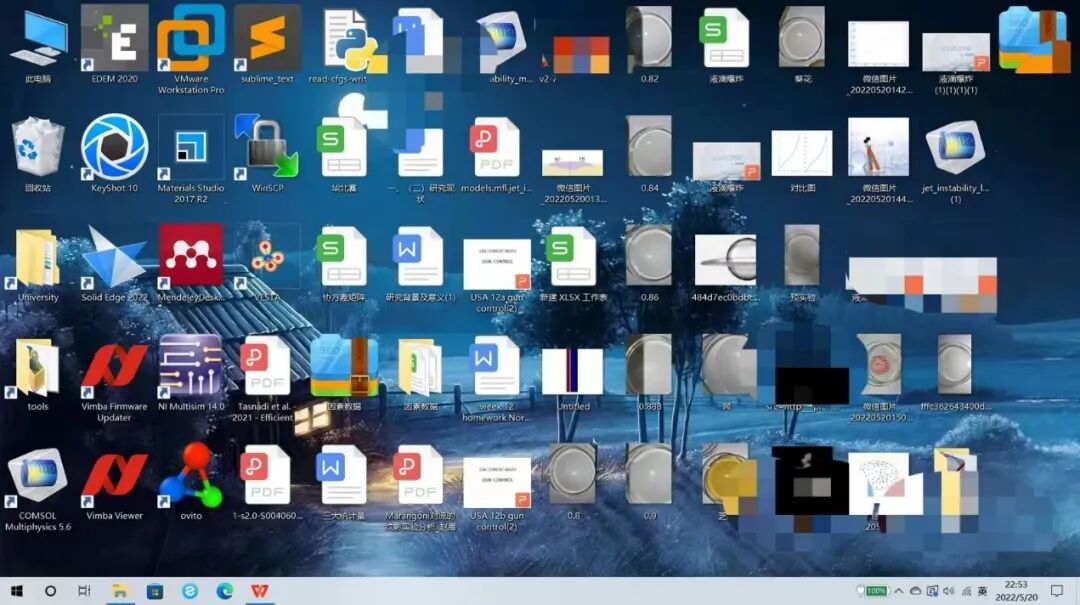Open Cortana search circle on taskbar
Image resolution: width=1080 pixels, height=605 pixels.
point(50,591)
